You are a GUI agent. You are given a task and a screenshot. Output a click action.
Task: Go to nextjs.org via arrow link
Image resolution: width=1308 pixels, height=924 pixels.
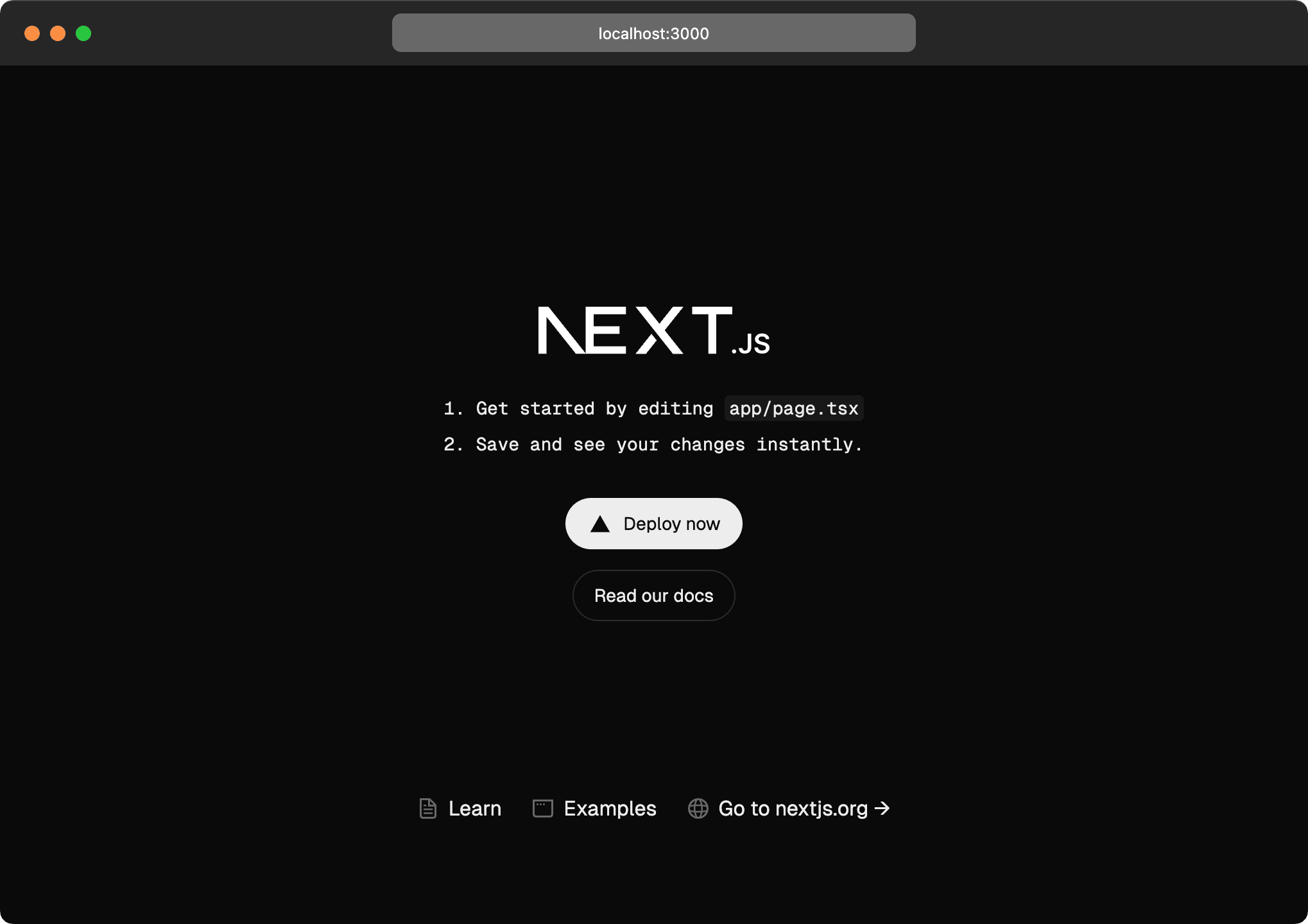pyautogui.click(x=789, y=808)
